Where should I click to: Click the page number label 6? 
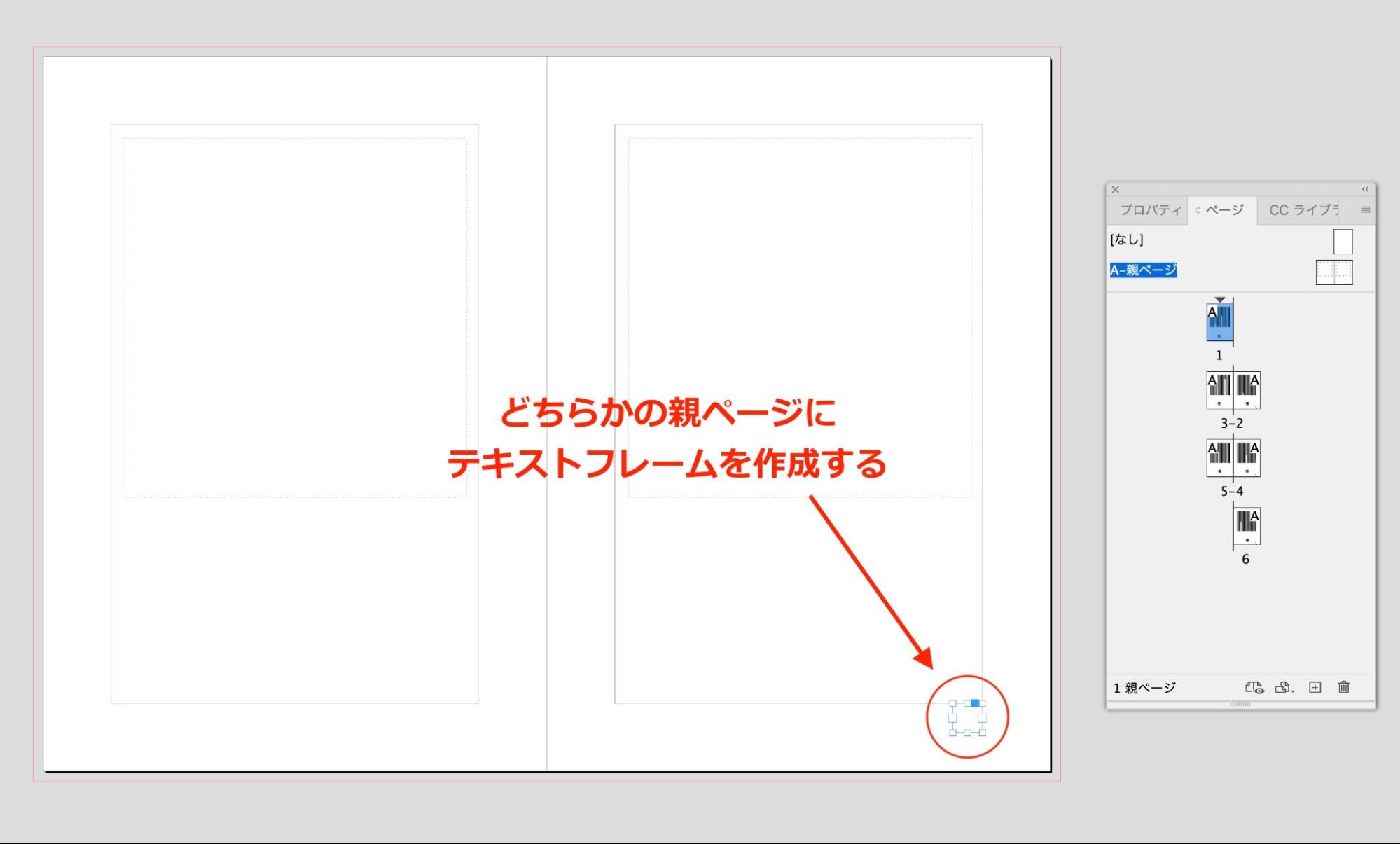[1245, 559]
